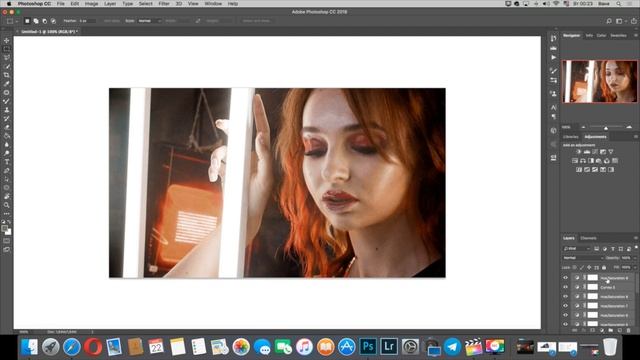Open Telegram from the Dock
This screenshot has width=640, height=360.
pos(452,347)
